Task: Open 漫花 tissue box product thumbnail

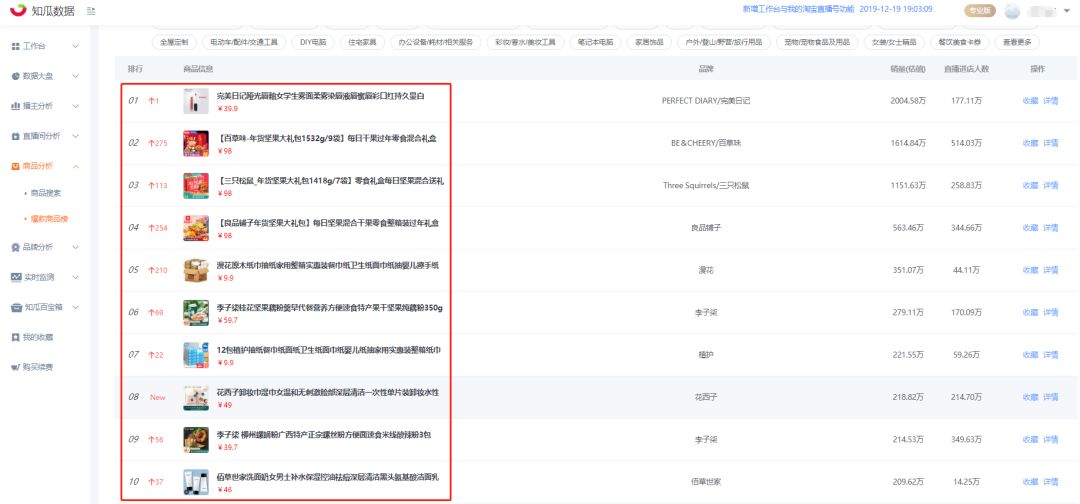Action: tap(196, 271)
